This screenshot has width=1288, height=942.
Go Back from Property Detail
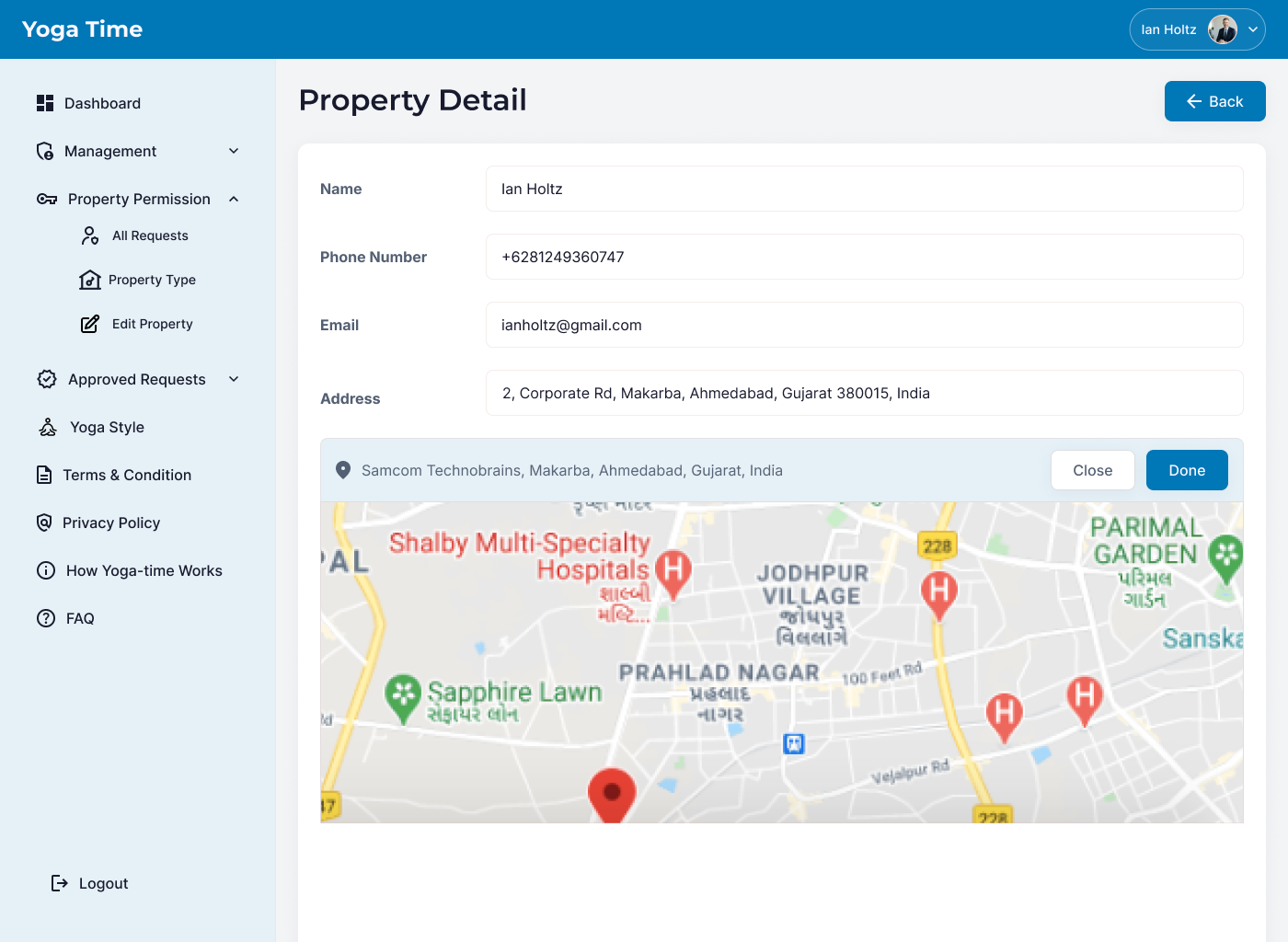pos(1214,101)
